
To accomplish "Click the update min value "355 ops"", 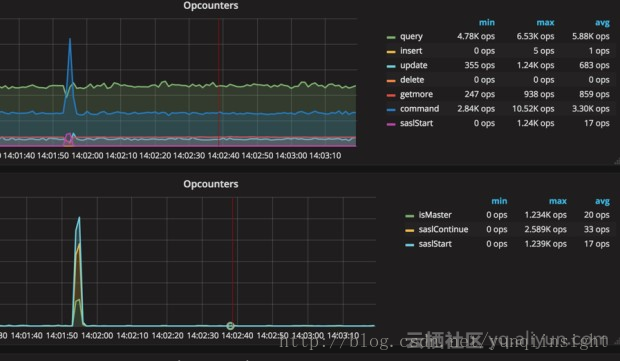I will click(x=480, y=65).
